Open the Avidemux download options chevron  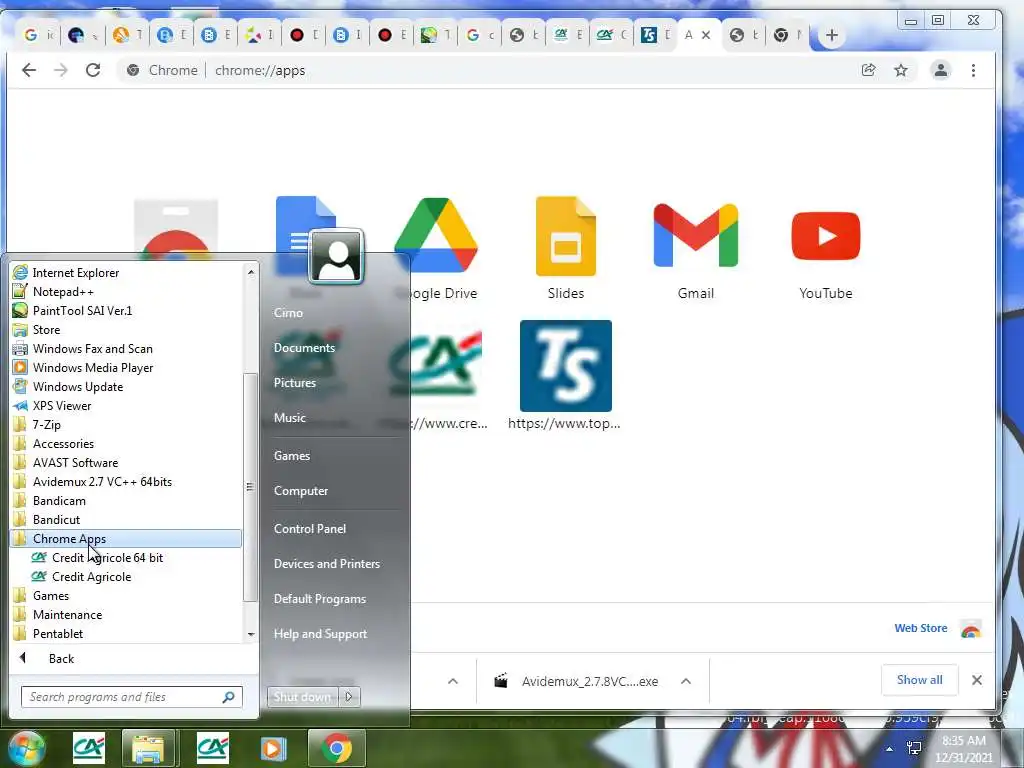coord(686,681)
